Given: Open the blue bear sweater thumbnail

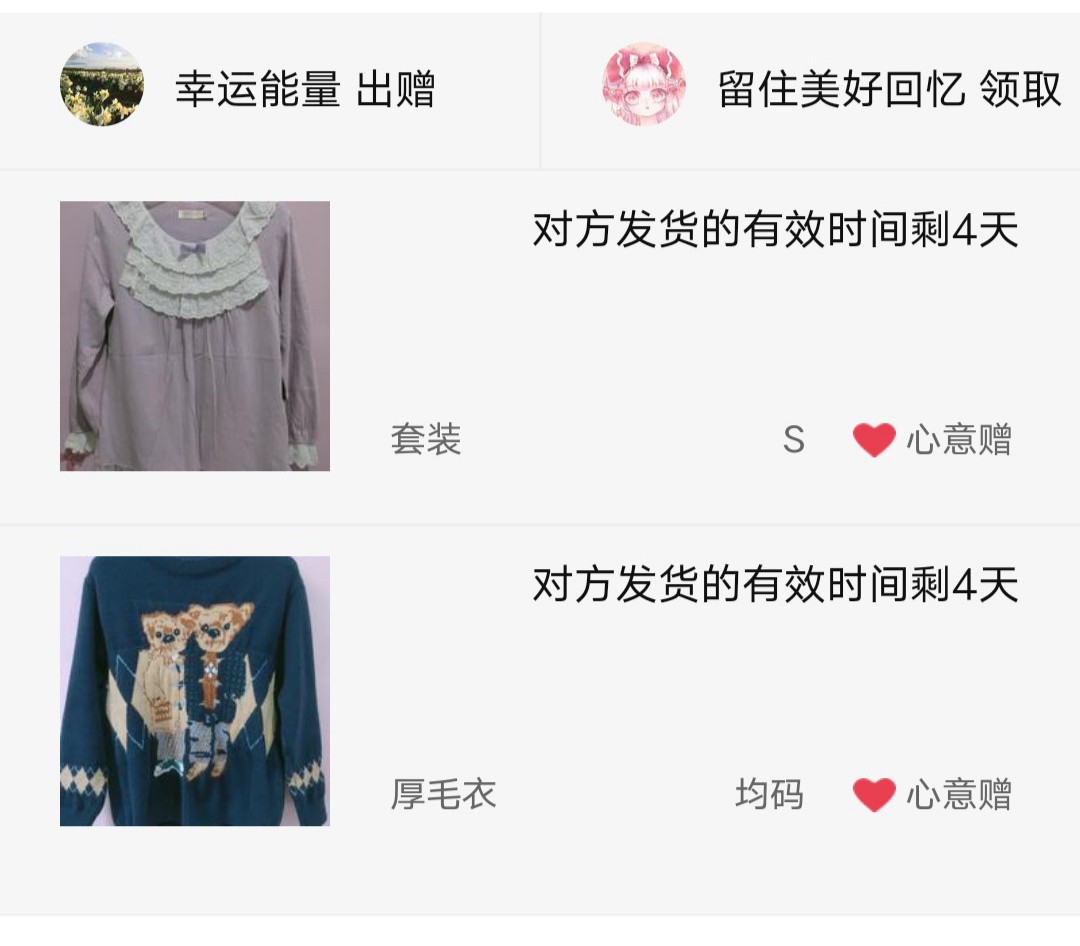Looking at the screenshot, I should pos(195,691).
